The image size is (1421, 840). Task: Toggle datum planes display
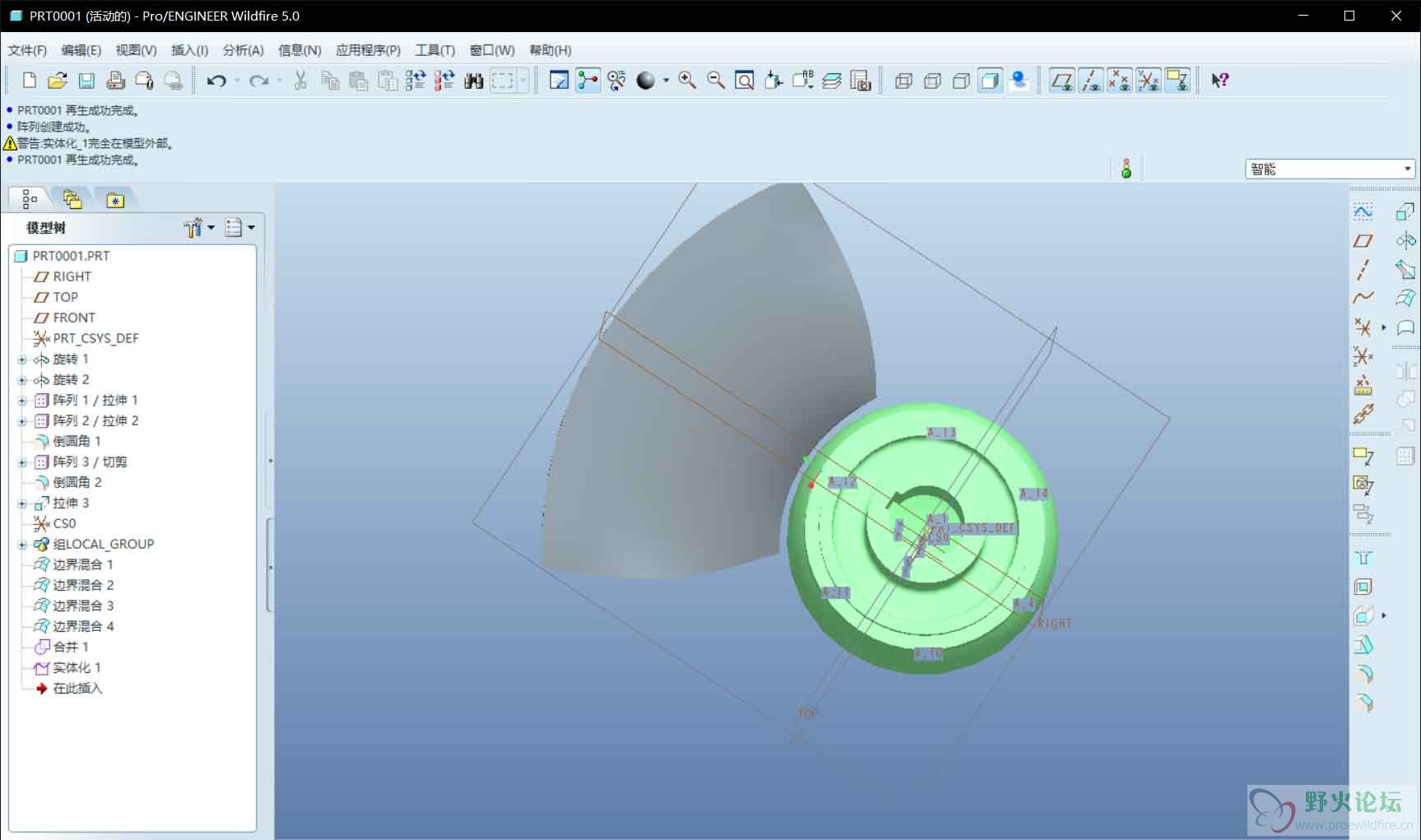click(x=1061, y=81)
